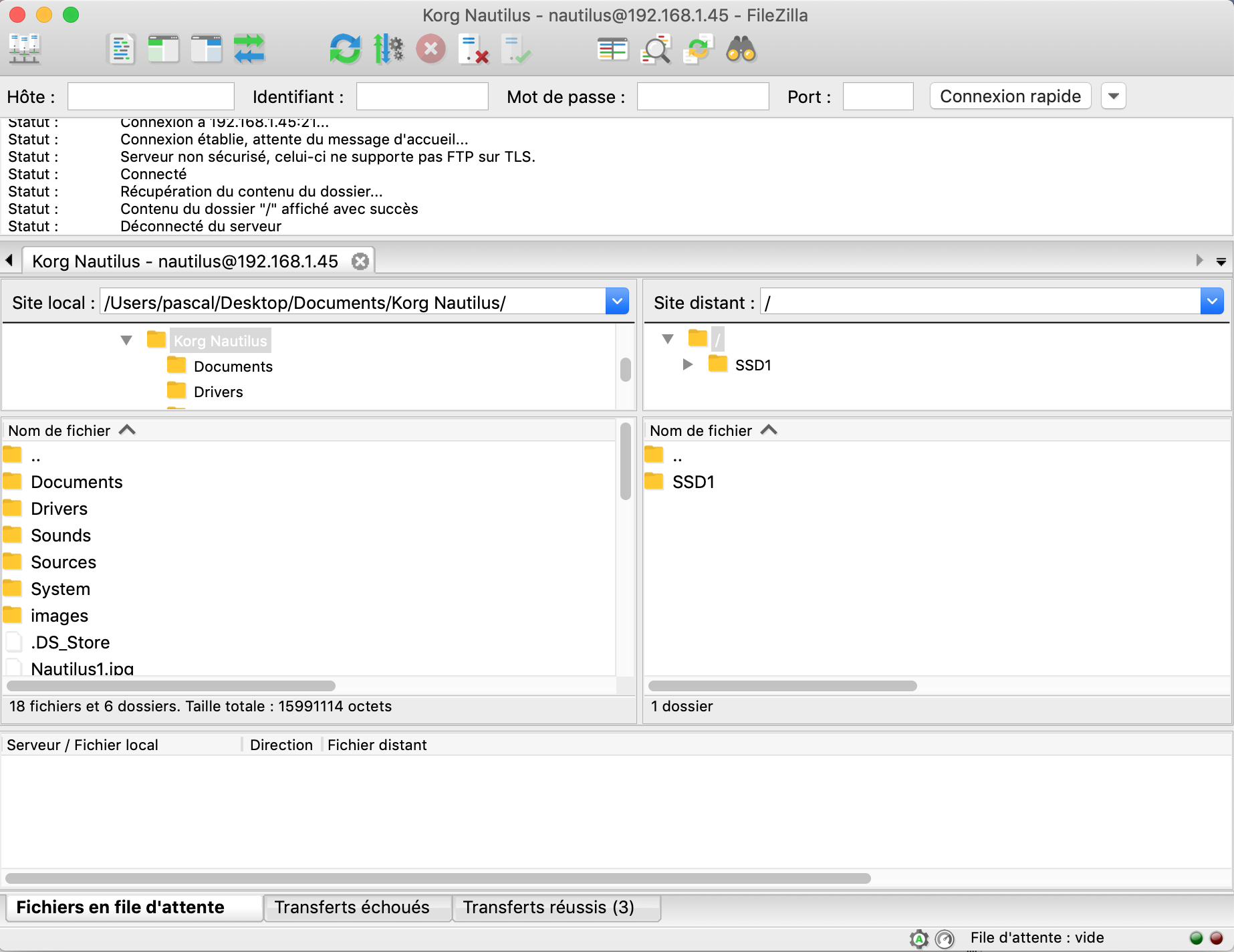Open the Site distant path dropdown

point(1212,302)
